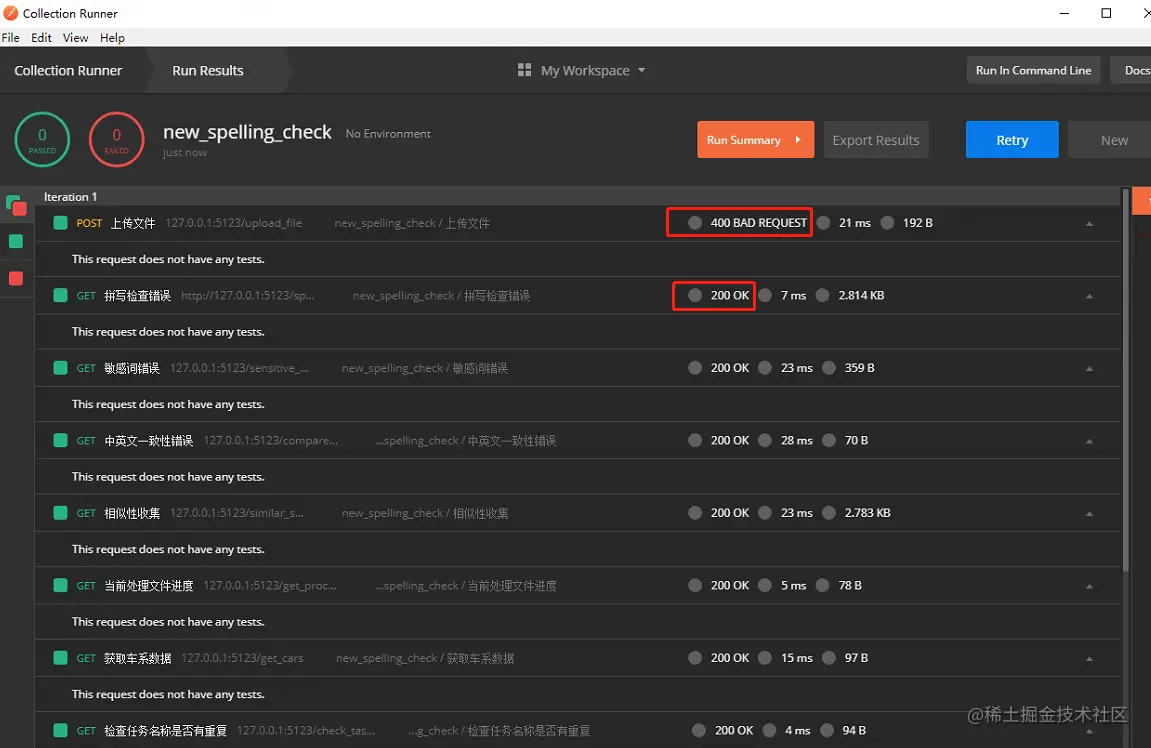Screen dimensions: 1151x748
Task: Click the size dot beside 2.814 KB
Action: 822,295
